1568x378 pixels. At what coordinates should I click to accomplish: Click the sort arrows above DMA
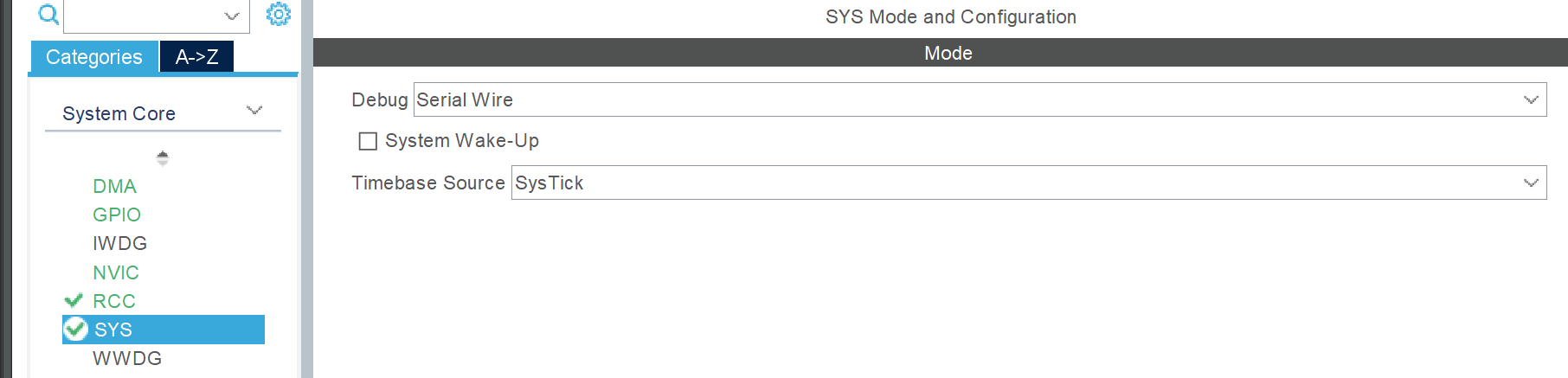point(163,157)
